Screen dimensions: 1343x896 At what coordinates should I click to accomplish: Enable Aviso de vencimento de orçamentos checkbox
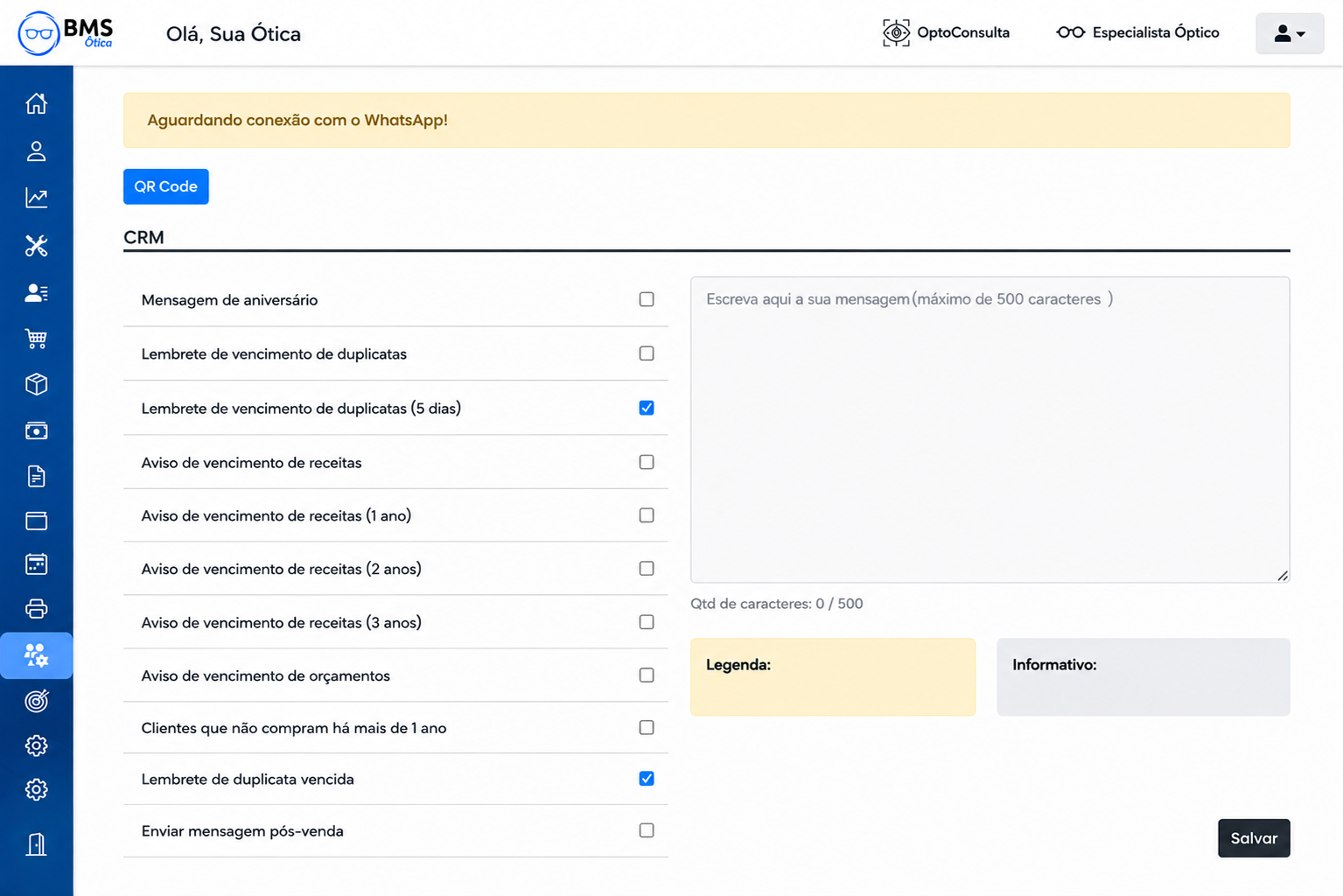tap(647, 675)
